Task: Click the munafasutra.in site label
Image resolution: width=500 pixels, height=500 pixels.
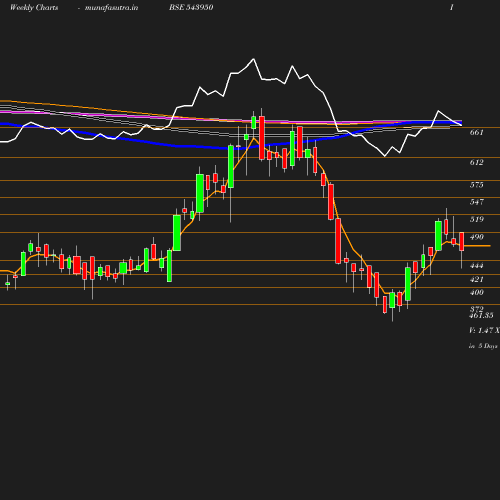Action: (111, 7)
